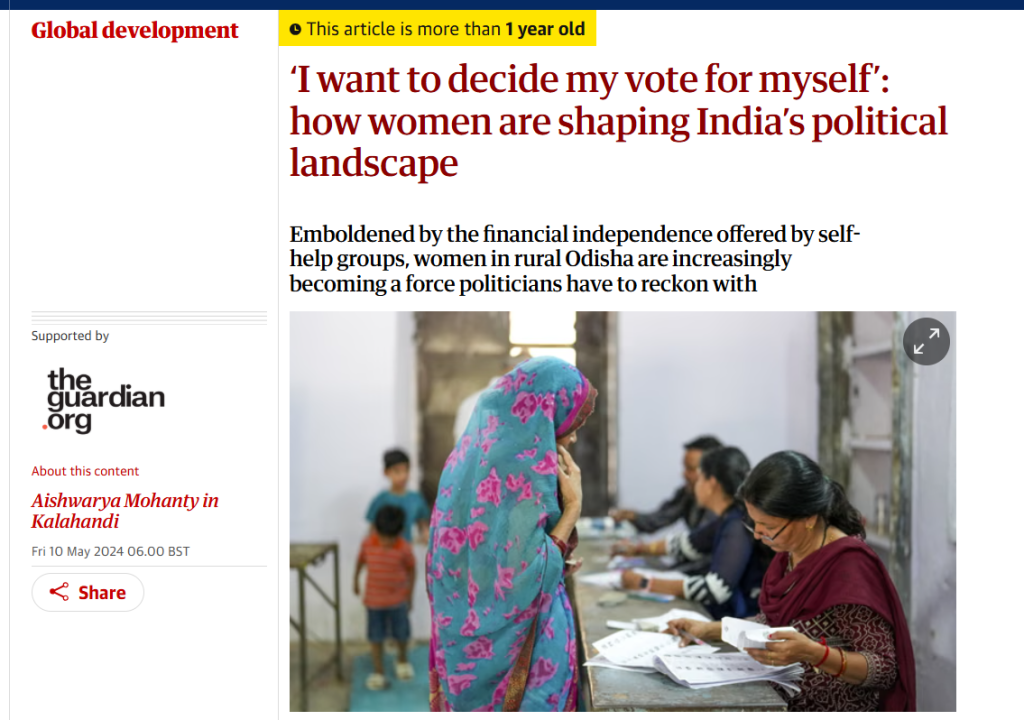The width and height of the screenshot is (1024, 720).
Task: Click the 'Kalahandi' location in the byline
Action: point(75,522)
